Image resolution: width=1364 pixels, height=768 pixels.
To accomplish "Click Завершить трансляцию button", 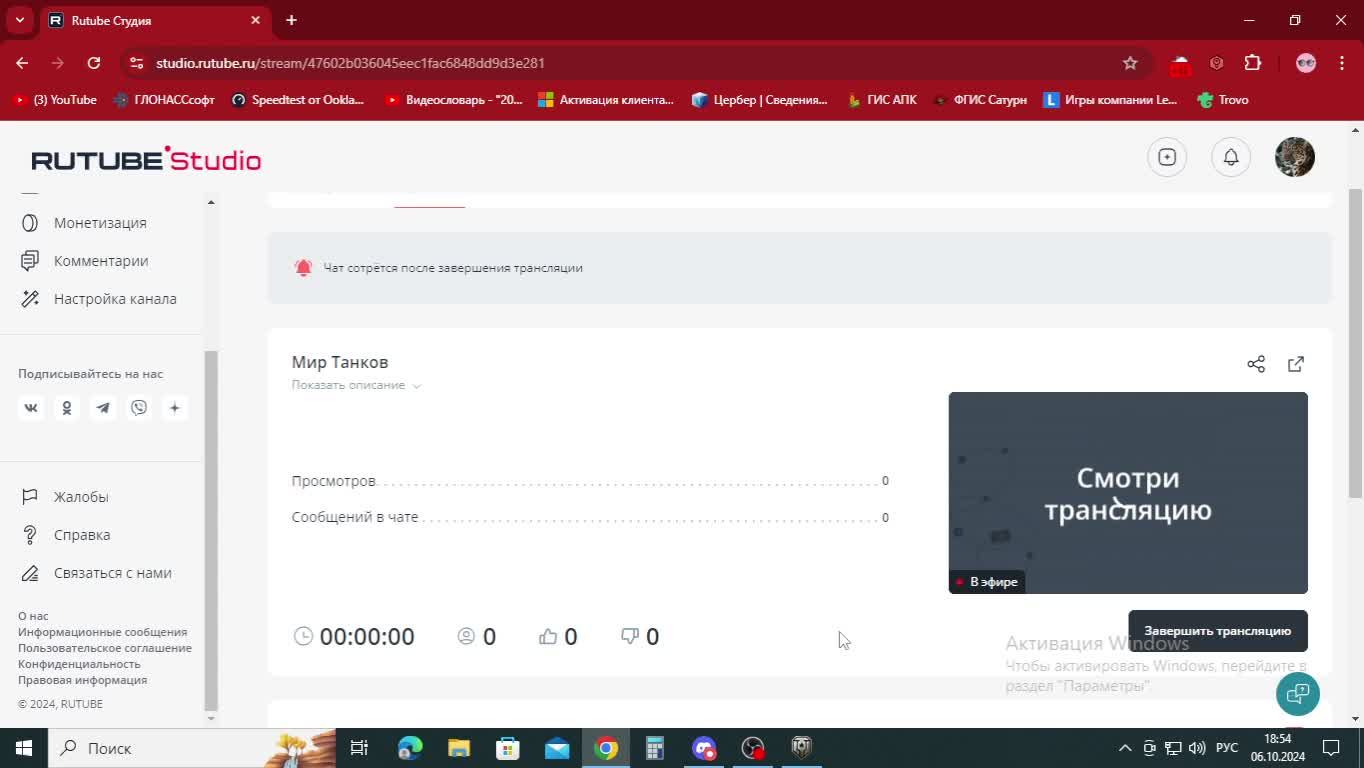I will pos(1218,631).
